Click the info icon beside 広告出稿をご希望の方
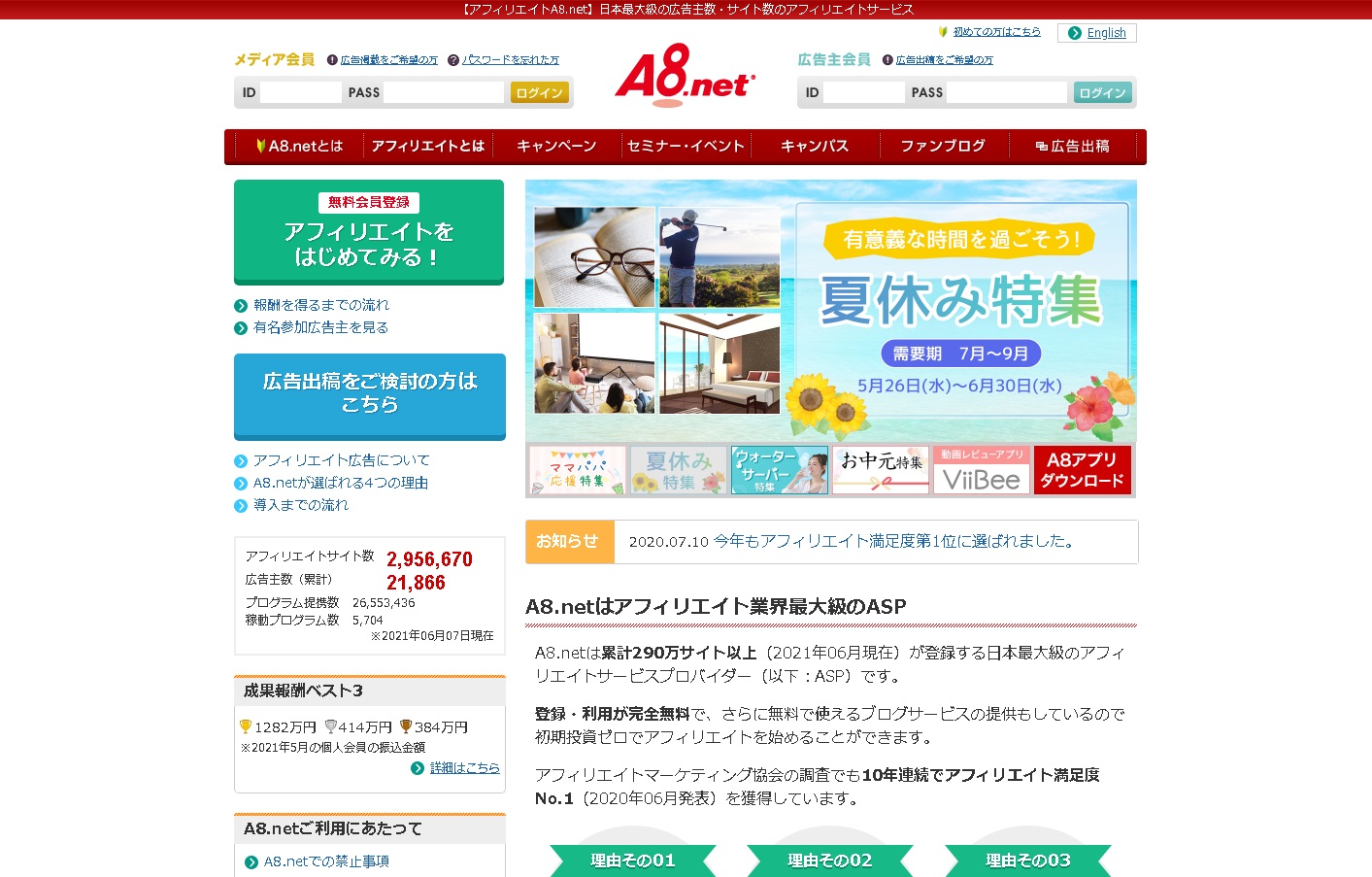 click(x=887, y=60)
